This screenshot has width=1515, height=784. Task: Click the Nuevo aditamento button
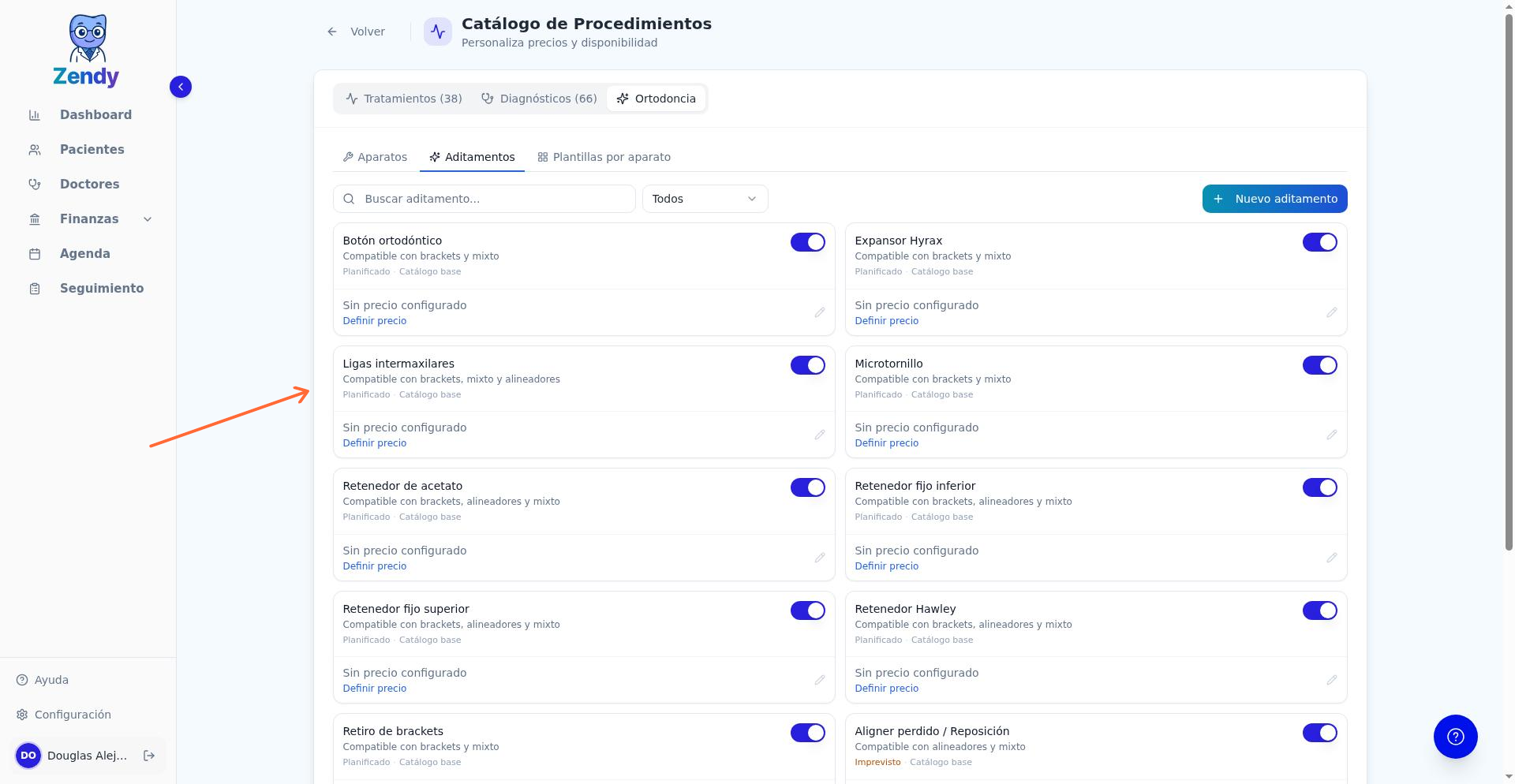coord(1274,199)
